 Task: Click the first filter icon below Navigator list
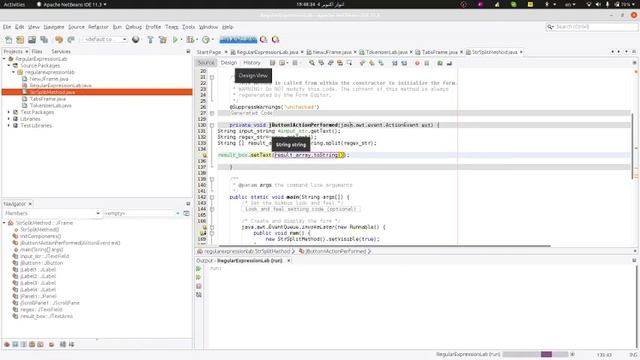pos(7,344)
